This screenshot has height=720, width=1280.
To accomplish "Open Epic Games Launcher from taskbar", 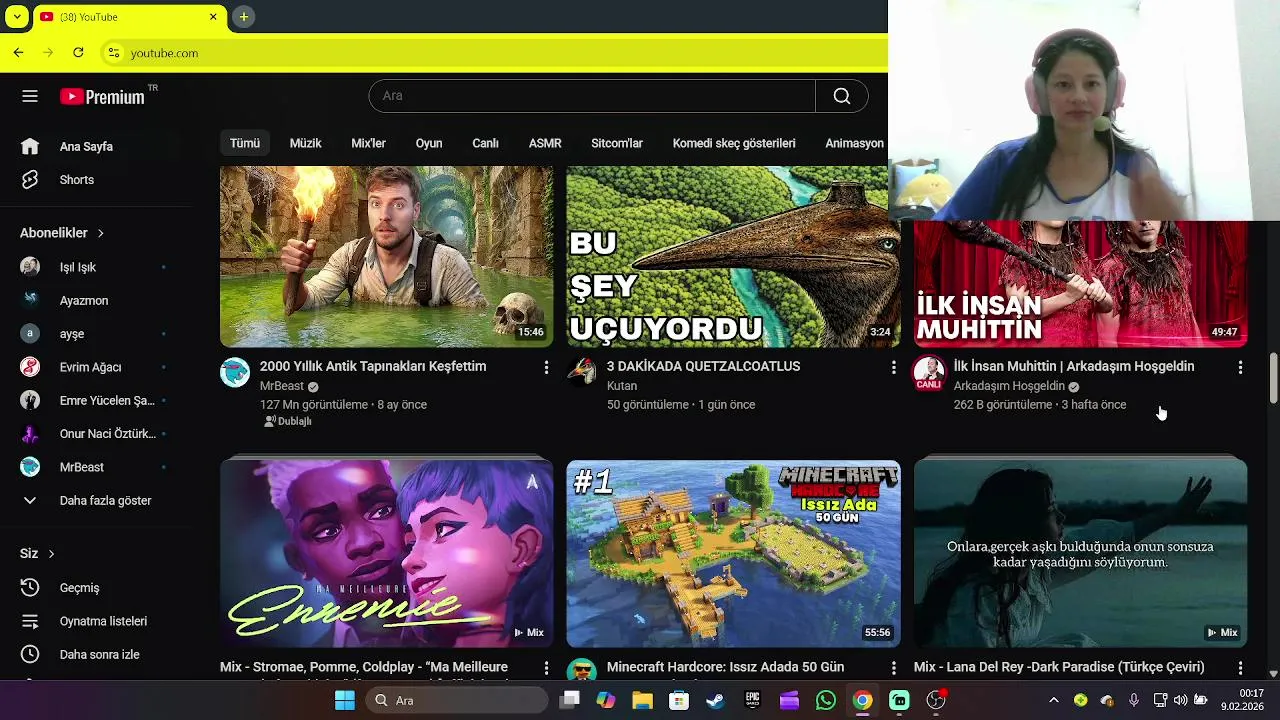I will [752, 700].
